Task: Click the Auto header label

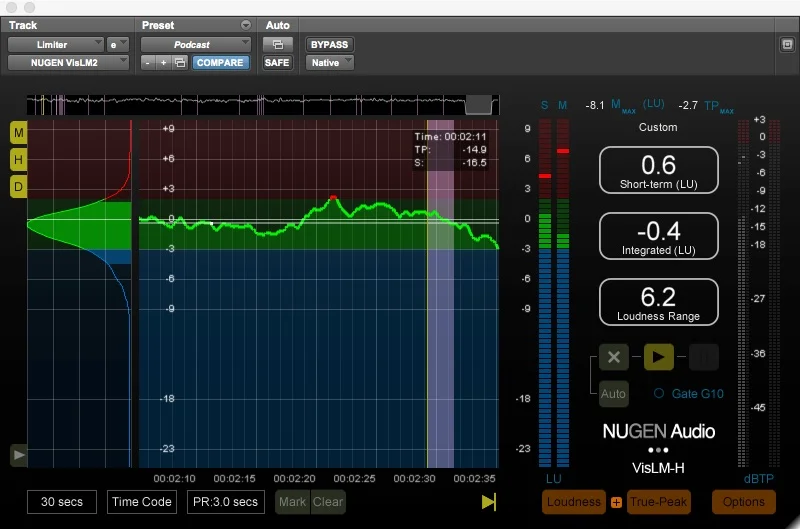Action: pyautogui.click(x=278, y=25)
